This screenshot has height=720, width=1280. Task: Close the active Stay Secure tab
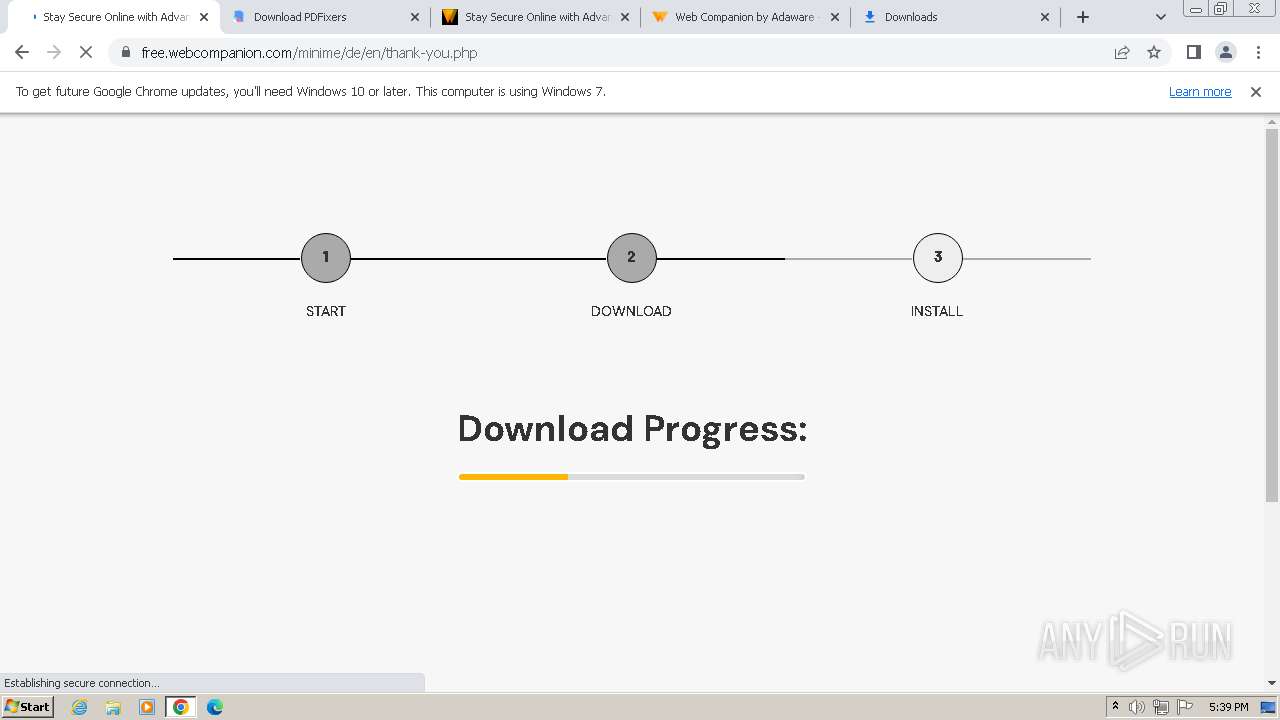(204, 17)
